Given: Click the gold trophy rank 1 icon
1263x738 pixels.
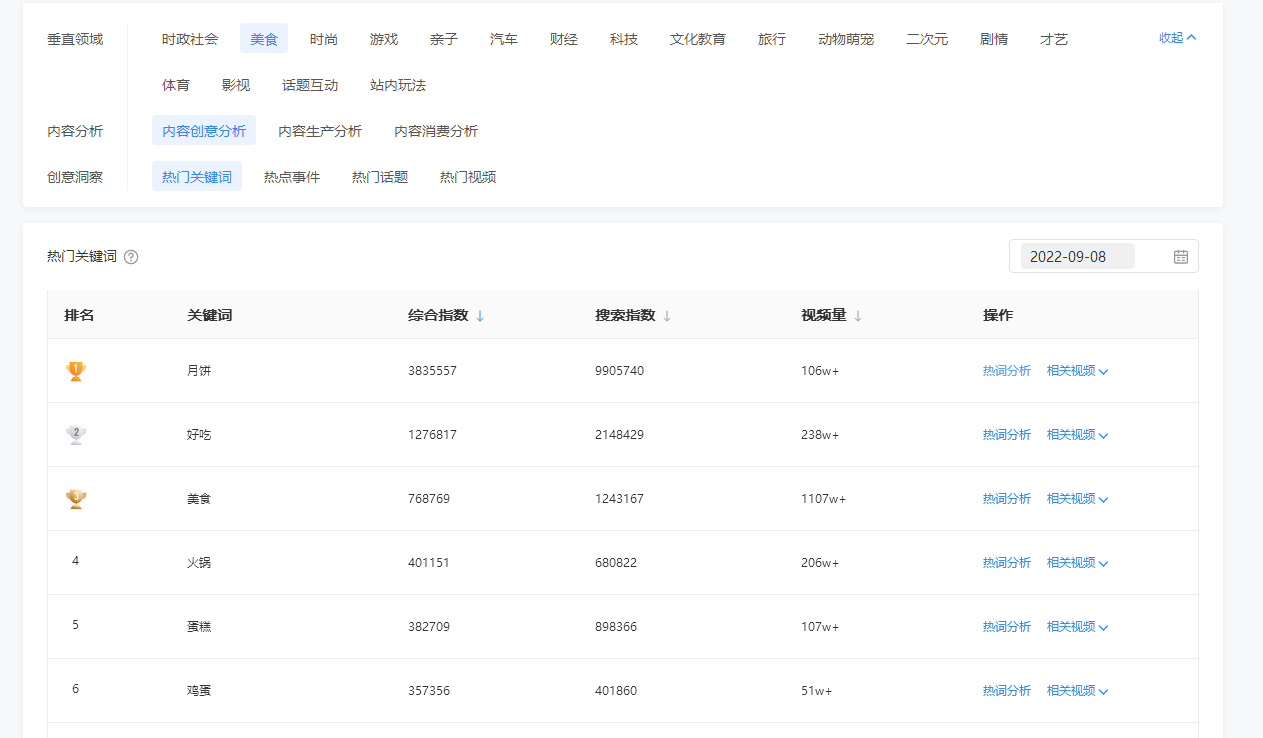Looking at the screenshot, I should pos(76,371).
